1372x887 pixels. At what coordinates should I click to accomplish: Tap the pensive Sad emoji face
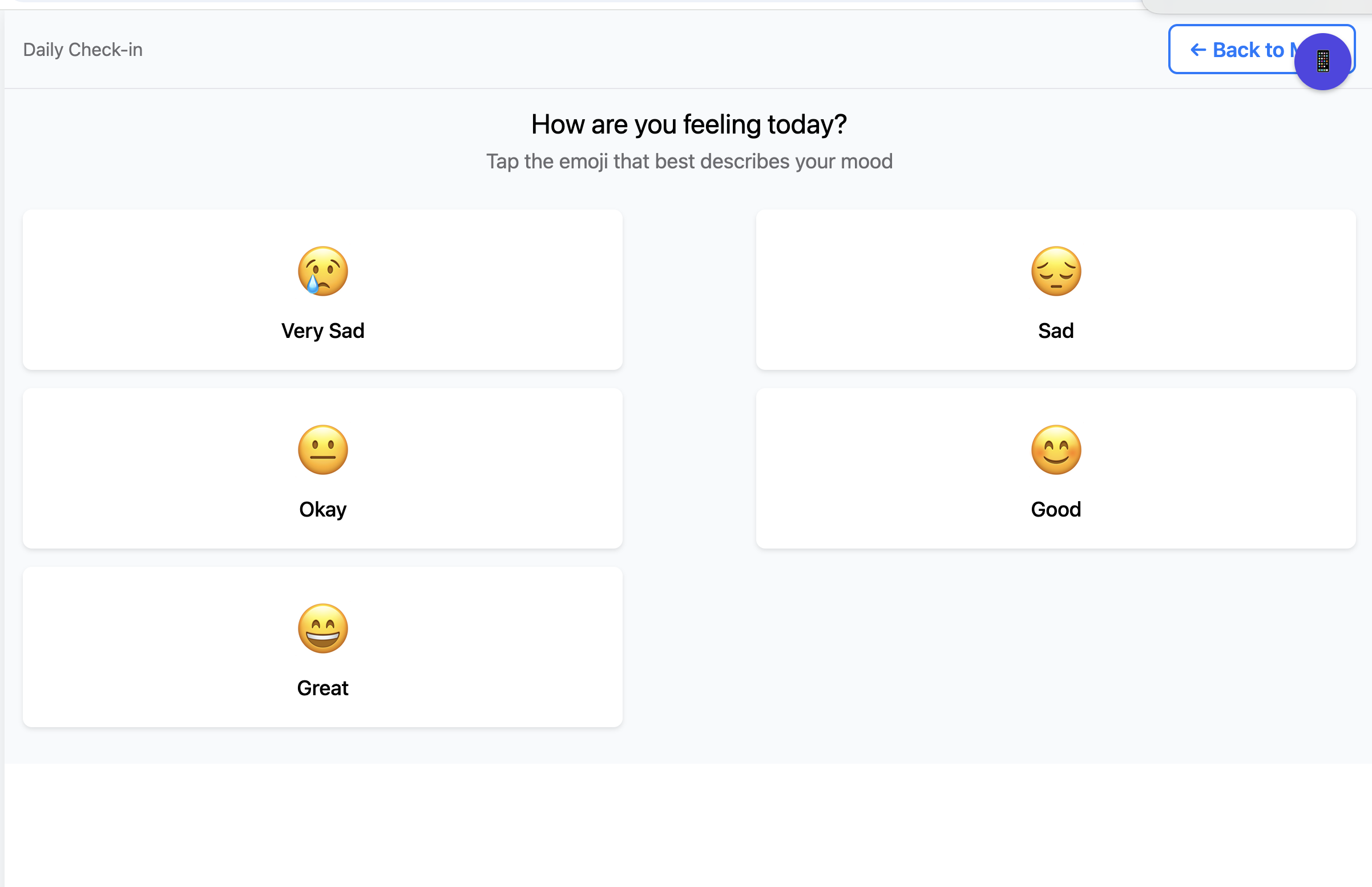coord(1056,271)
